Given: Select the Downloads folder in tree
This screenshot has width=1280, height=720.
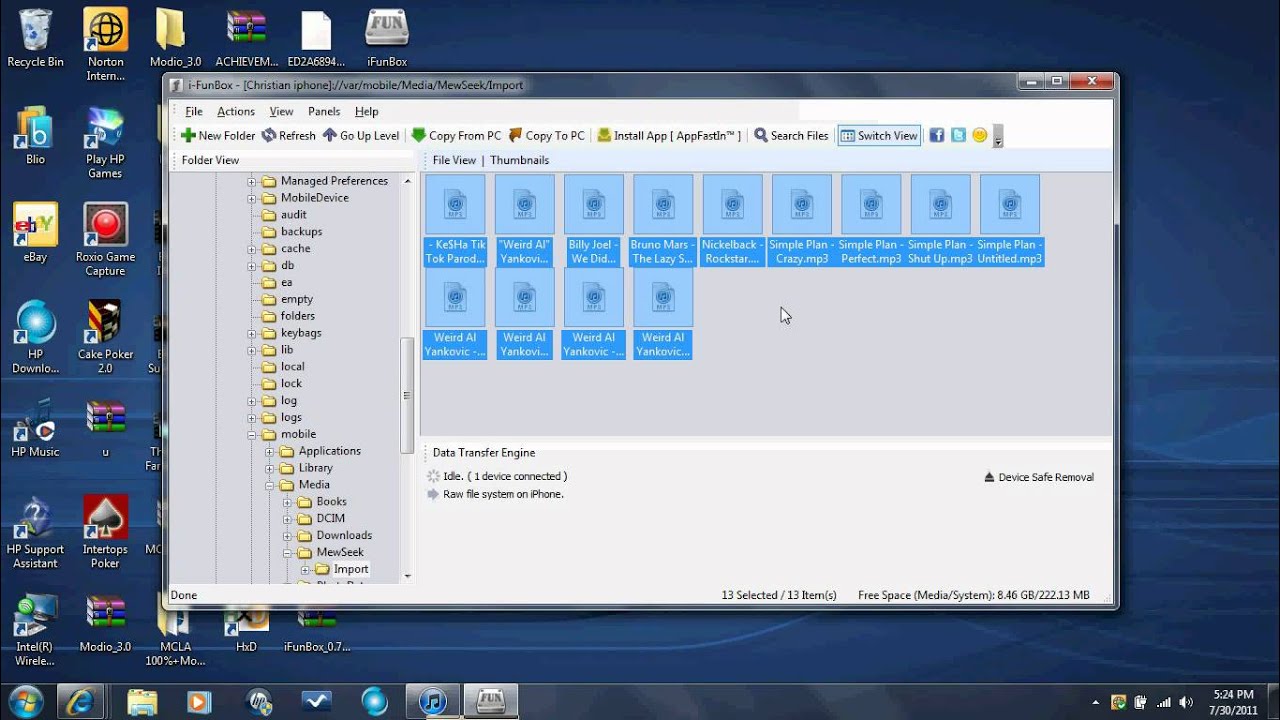Looking at the screenshot, I should tap(344, 536).
